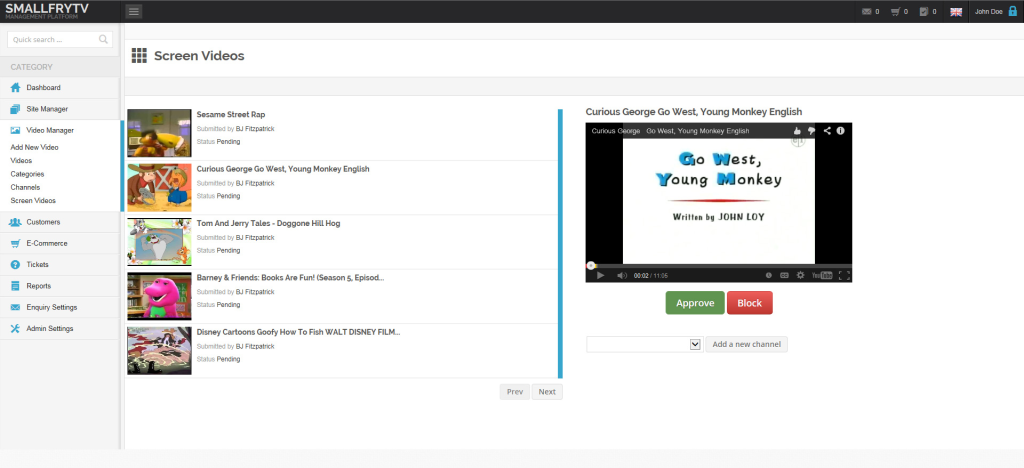Select Barney & Friends video thumbnail
Screen dimensions: 1024x468
point(159,296)
